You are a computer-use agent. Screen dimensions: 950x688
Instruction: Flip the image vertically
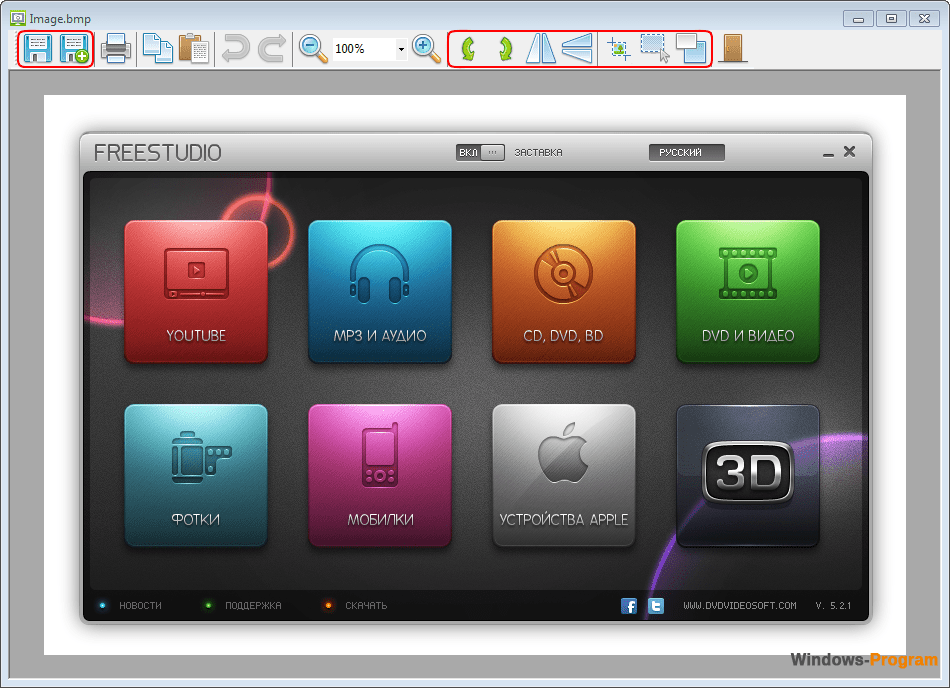tap(577, 48)
